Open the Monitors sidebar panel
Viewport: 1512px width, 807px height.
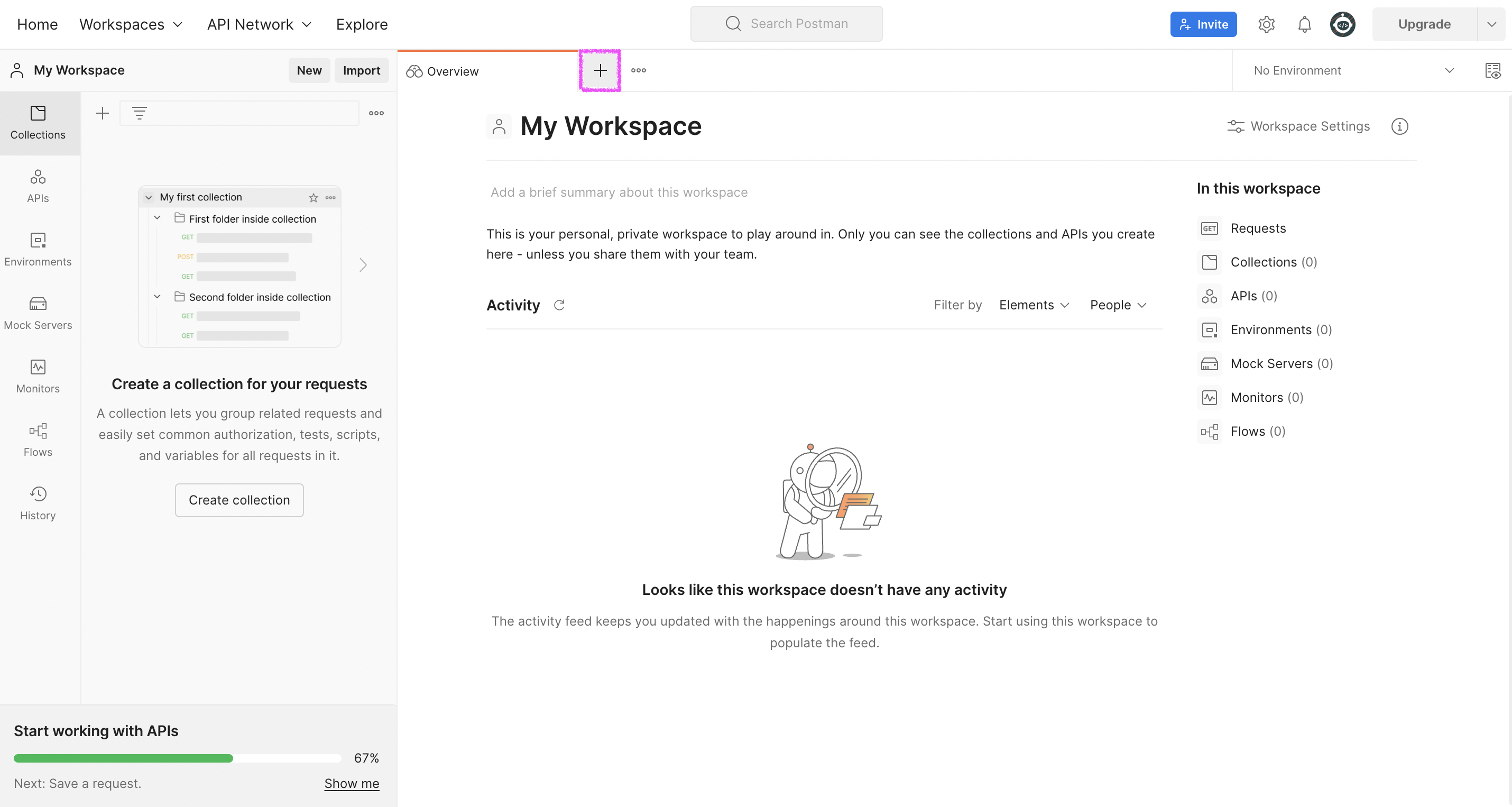click(x=38, y=377)
